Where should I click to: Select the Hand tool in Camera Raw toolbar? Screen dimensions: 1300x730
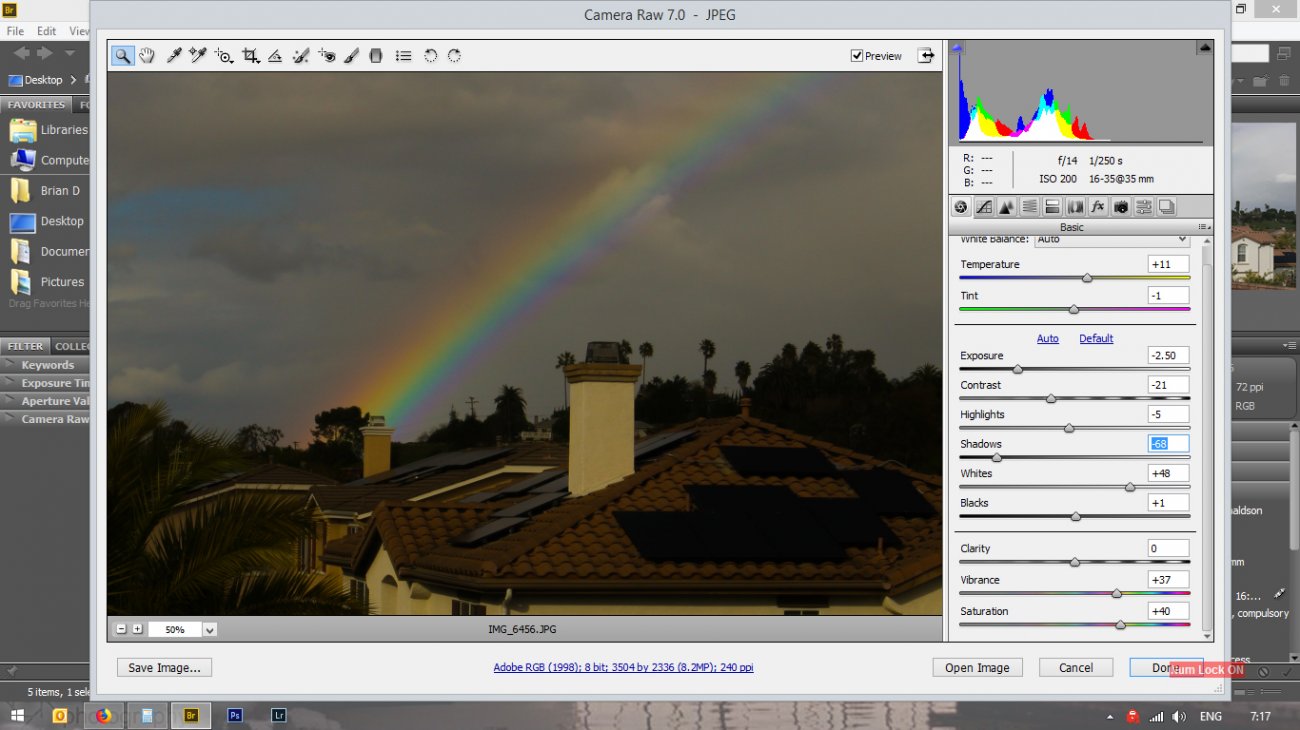[147, 56]
